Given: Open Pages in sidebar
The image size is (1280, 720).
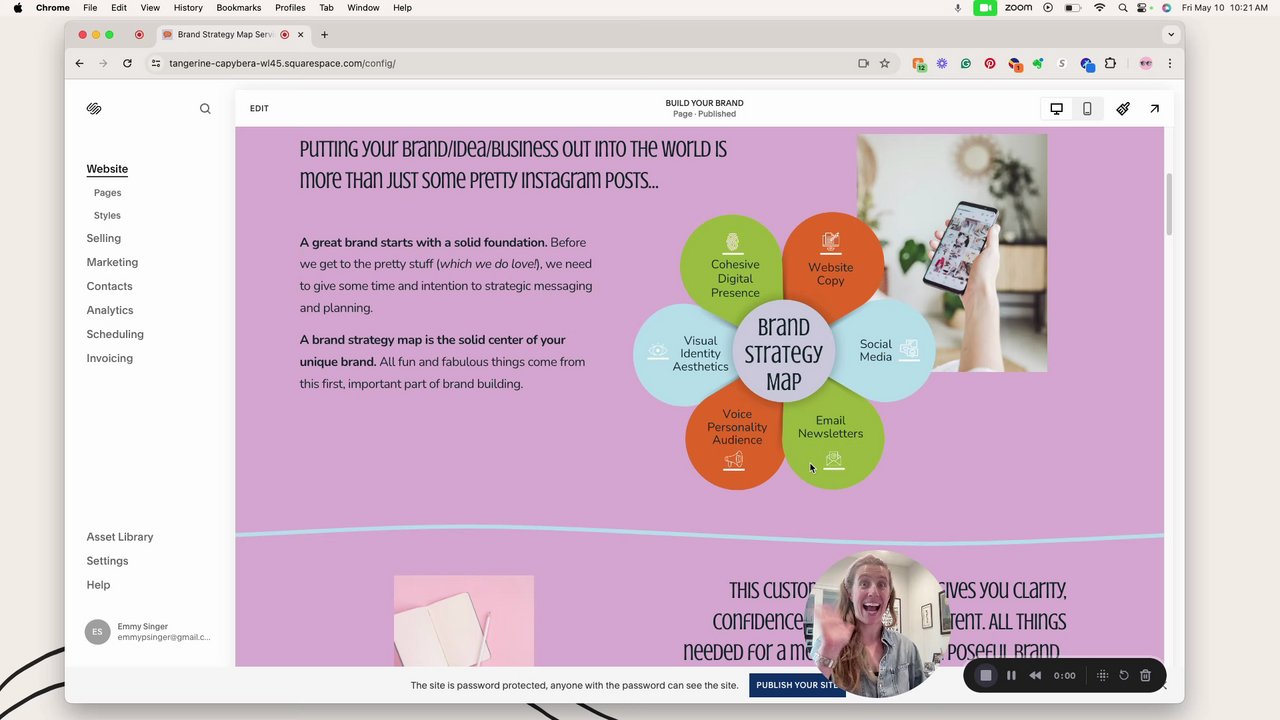Looking at the screenshot, I should click(x=107, y=192).
